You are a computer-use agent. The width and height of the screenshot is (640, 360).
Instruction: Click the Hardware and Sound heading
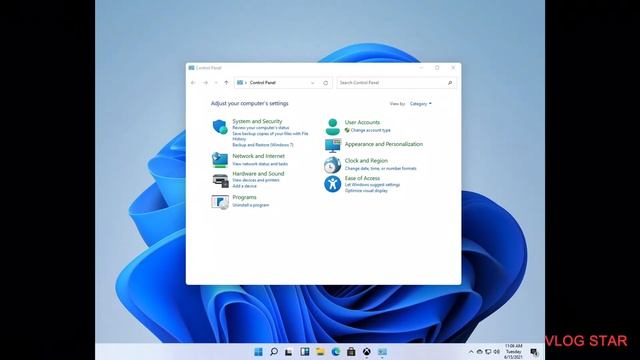coord(258,173)
